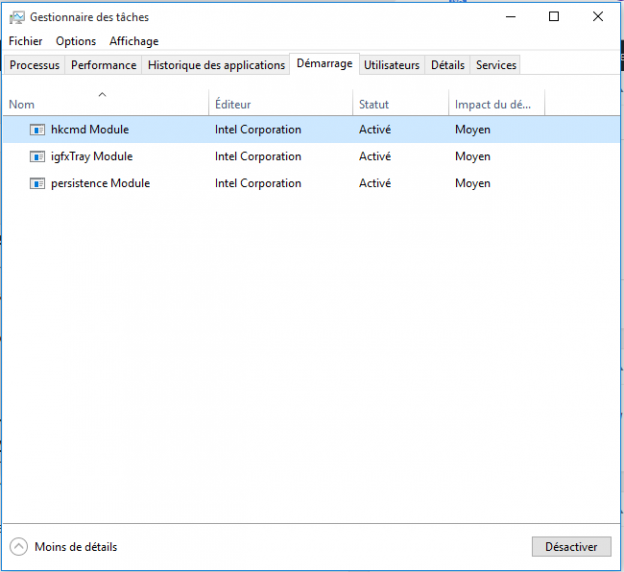Screen dimensions: 624x572
Task: Click the persistence Module program icon
Action: click(x=38, y=183)
